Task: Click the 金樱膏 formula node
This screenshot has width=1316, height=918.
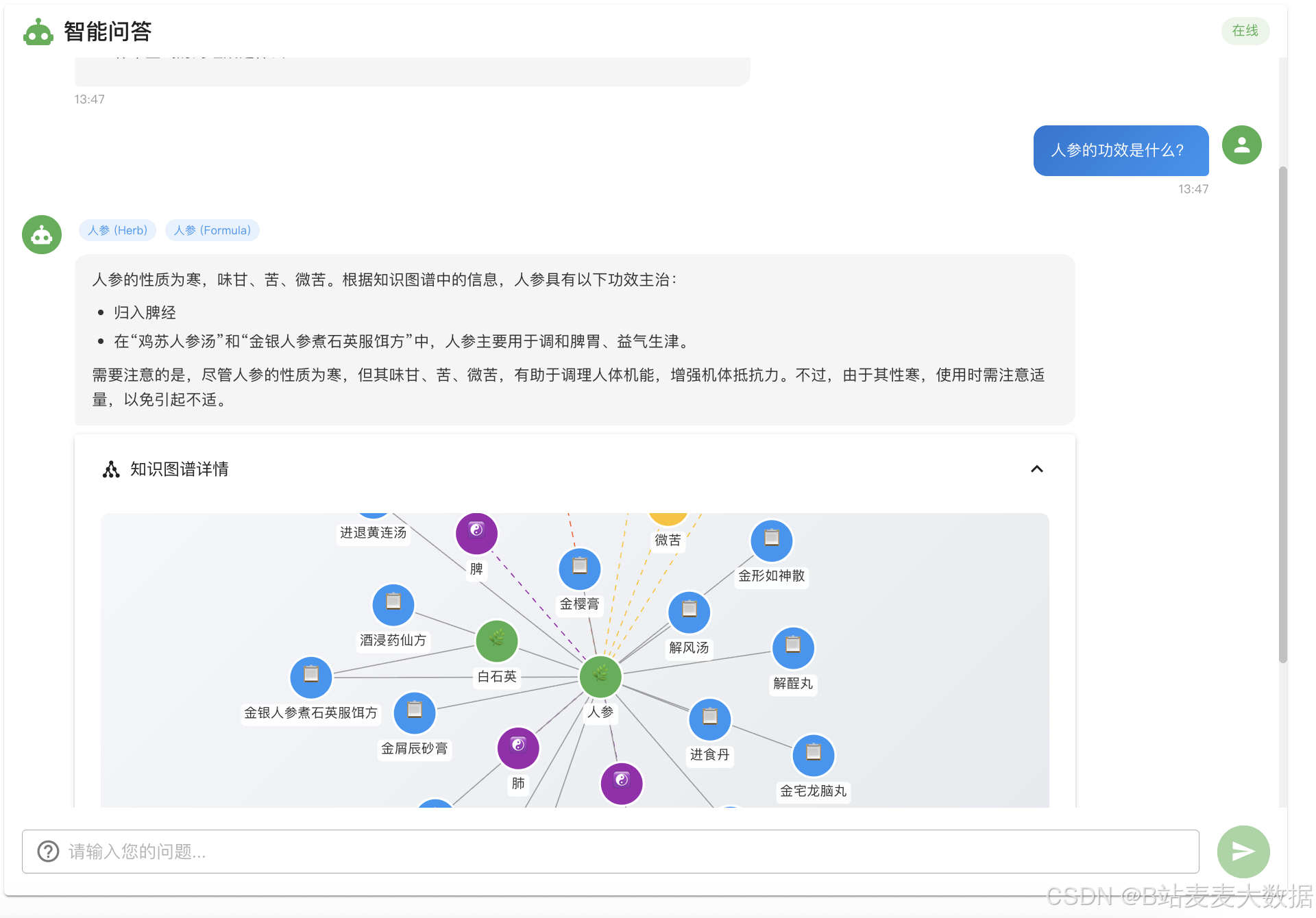Action: pos(580,568)
